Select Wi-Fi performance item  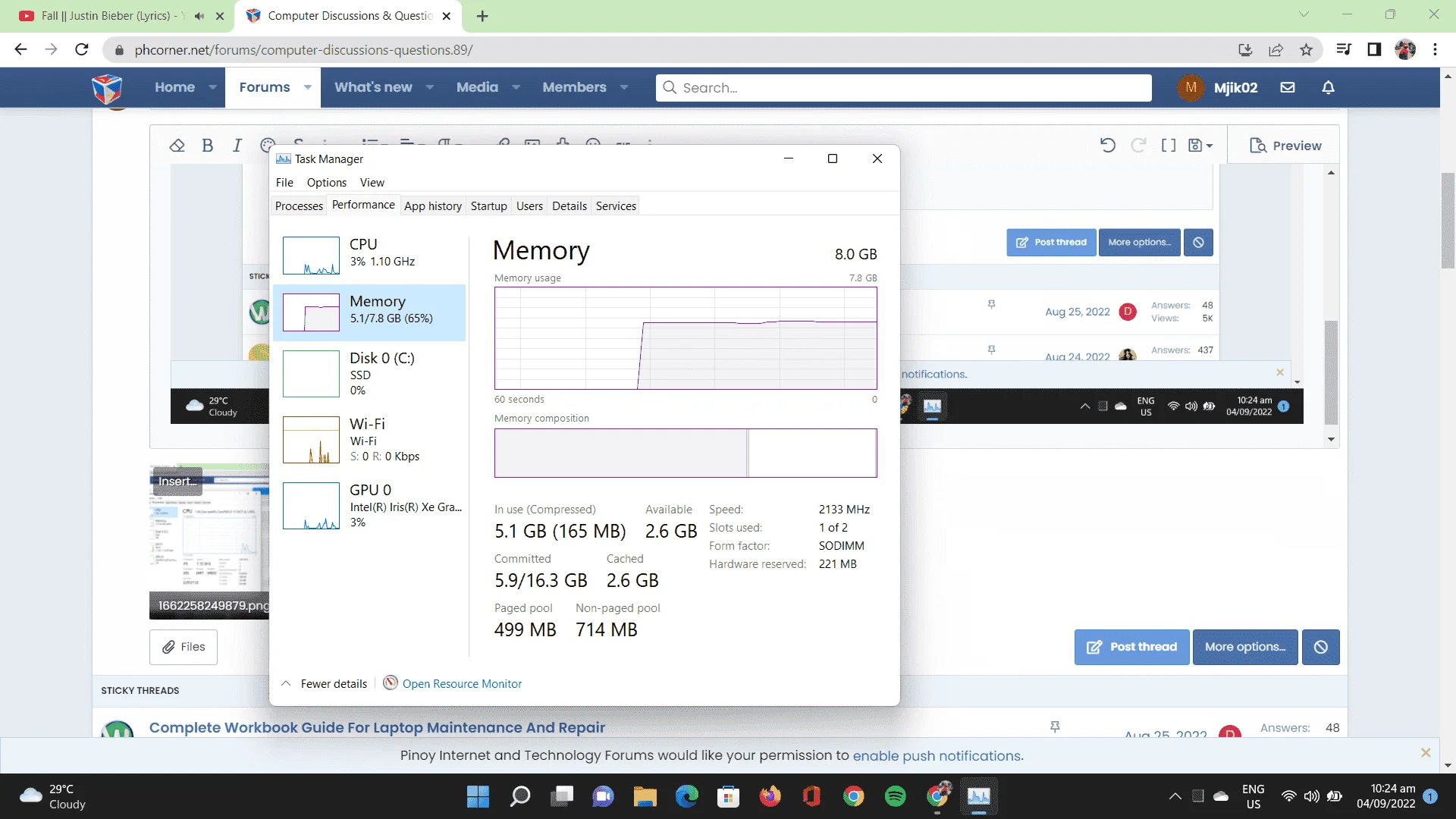[x=369, y=440]
